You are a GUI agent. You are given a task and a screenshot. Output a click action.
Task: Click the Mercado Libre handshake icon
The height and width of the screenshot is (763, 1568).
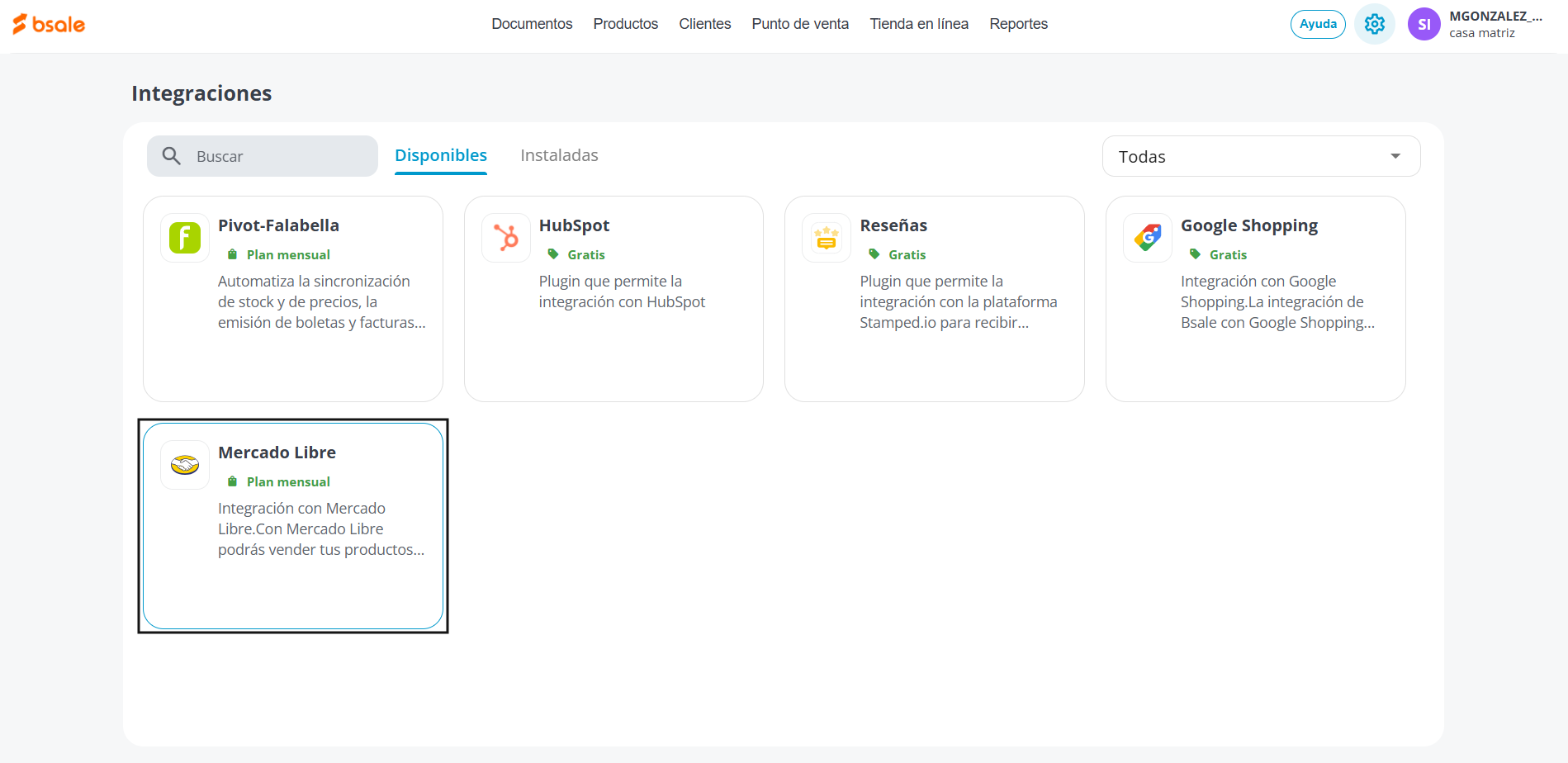[x=185, y=465]
